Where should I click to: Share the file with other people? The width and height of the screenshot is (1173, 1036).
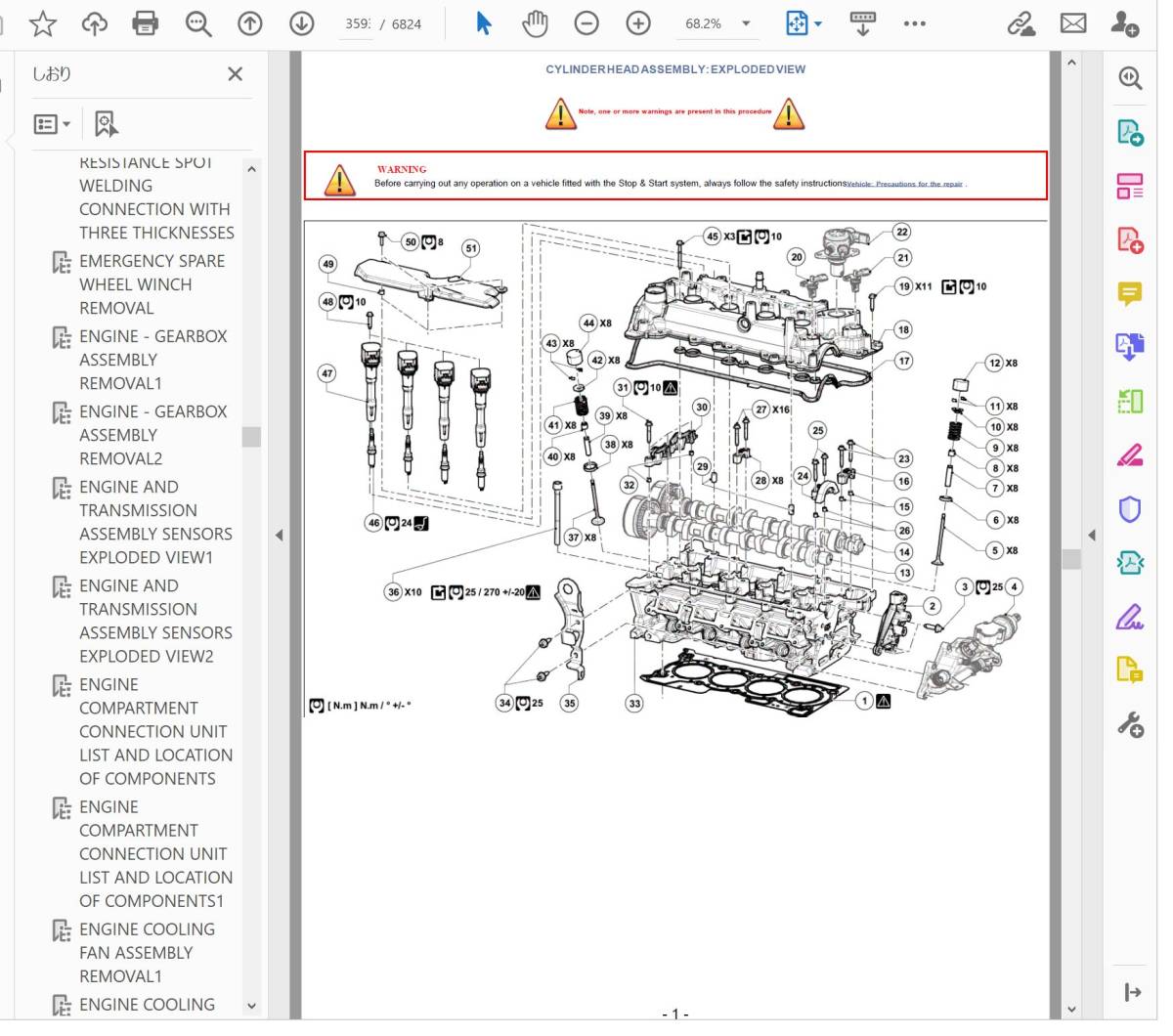pos(1125,23)
